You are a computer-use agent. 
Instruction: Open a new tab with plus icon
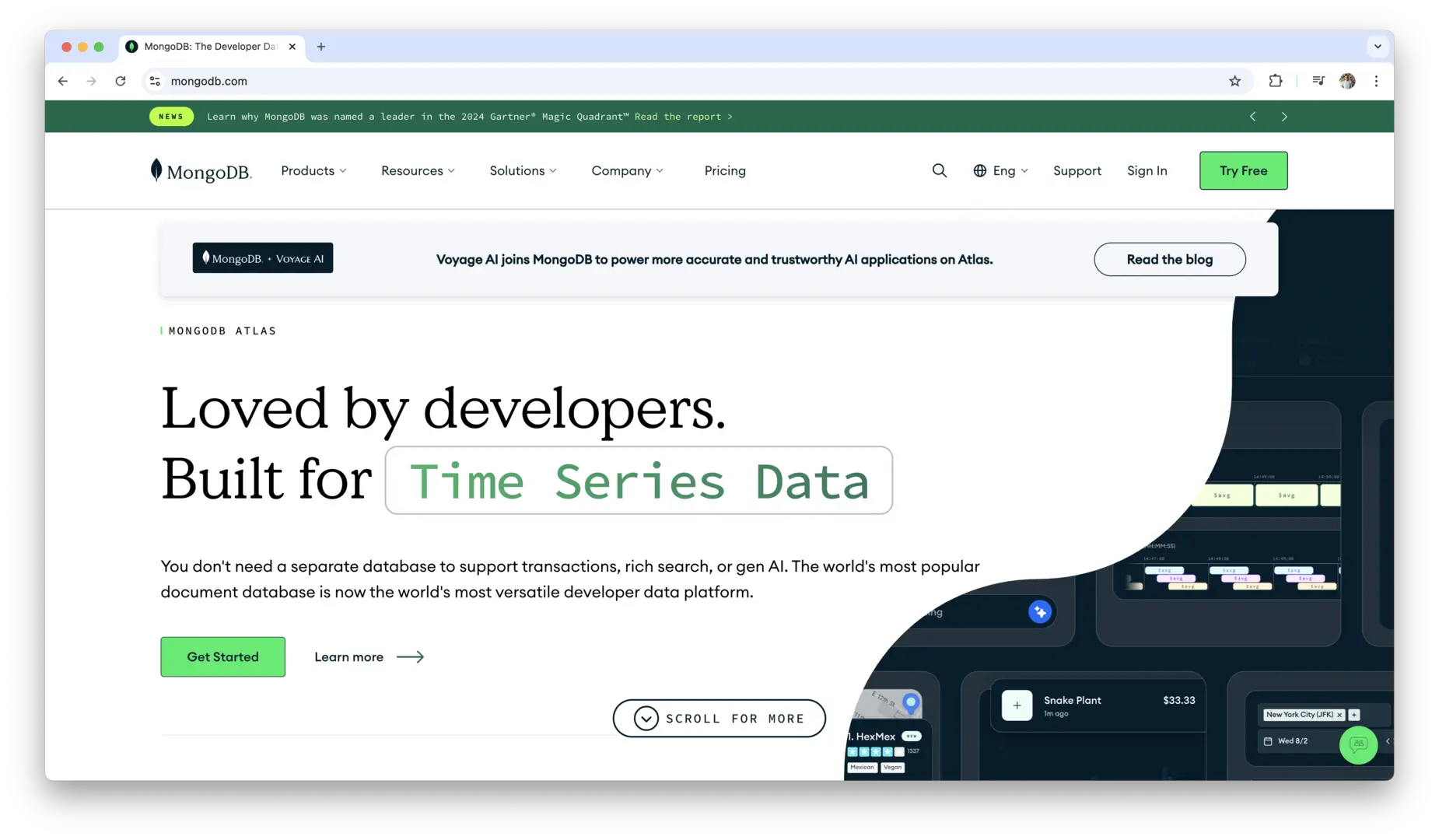[x=321, y=47]
